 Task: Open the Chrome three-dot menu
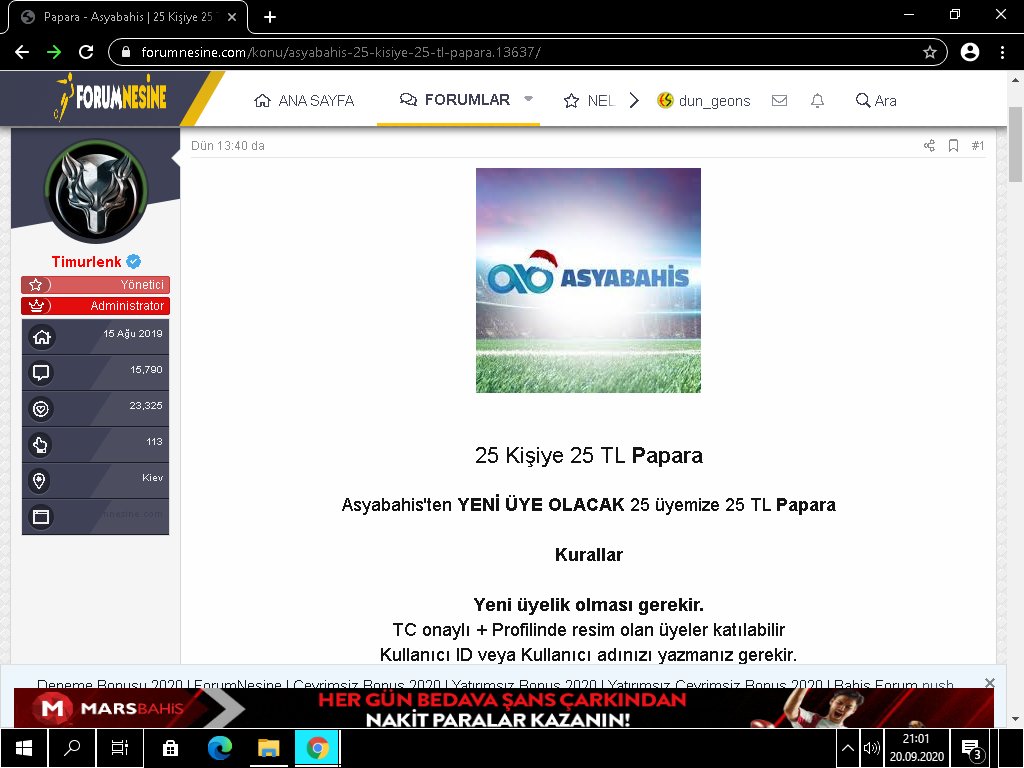pyautogui.click(x=1002, y=52)
